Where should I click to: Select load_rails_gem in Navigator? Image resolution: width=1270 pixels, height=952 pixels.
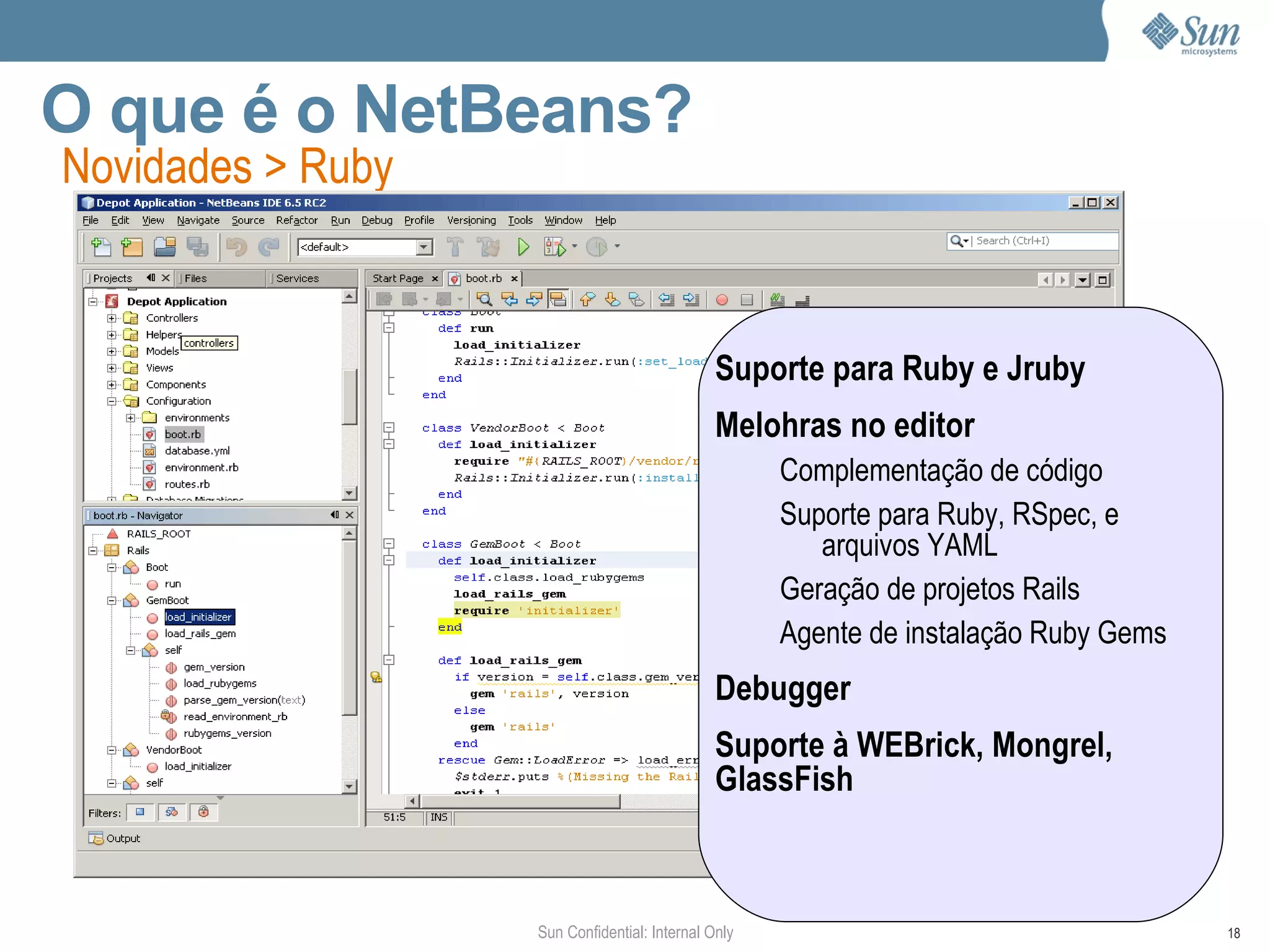pos(200,633)
